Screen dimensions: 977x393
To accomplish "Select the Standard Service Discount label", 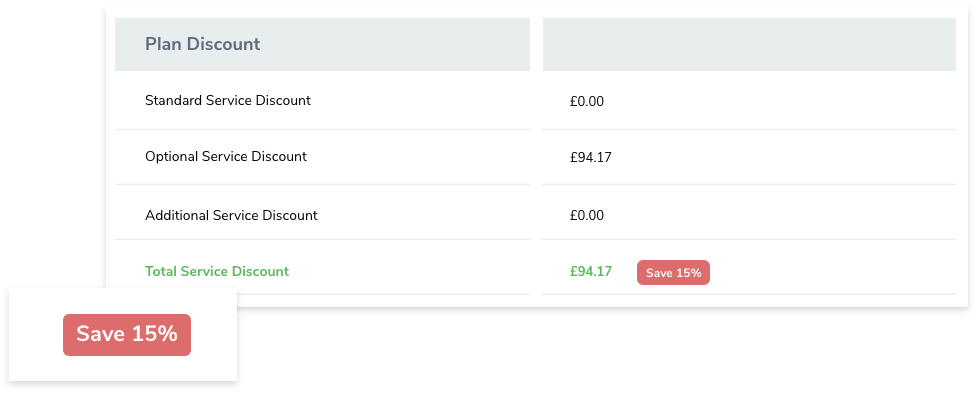I will click(227, 100).
